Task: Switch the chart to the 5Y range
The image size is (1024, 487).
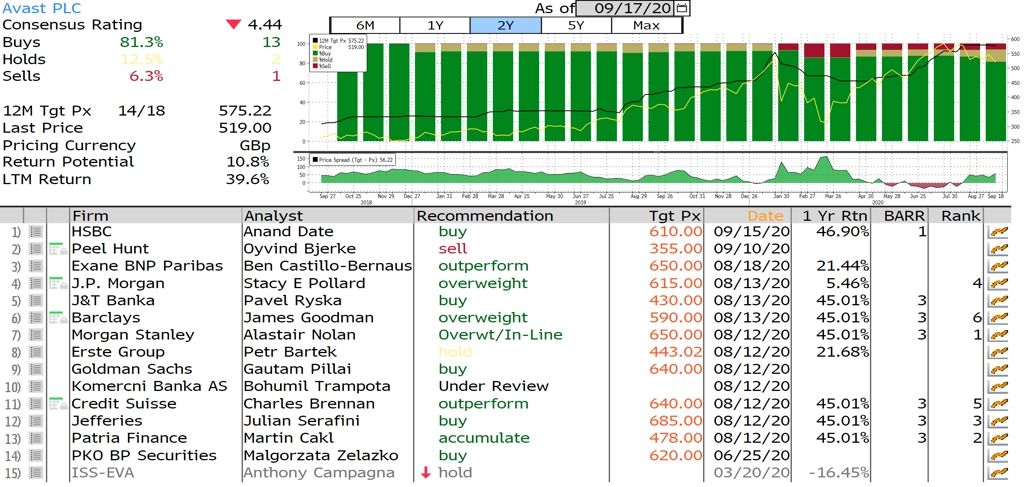Action: 576,25
